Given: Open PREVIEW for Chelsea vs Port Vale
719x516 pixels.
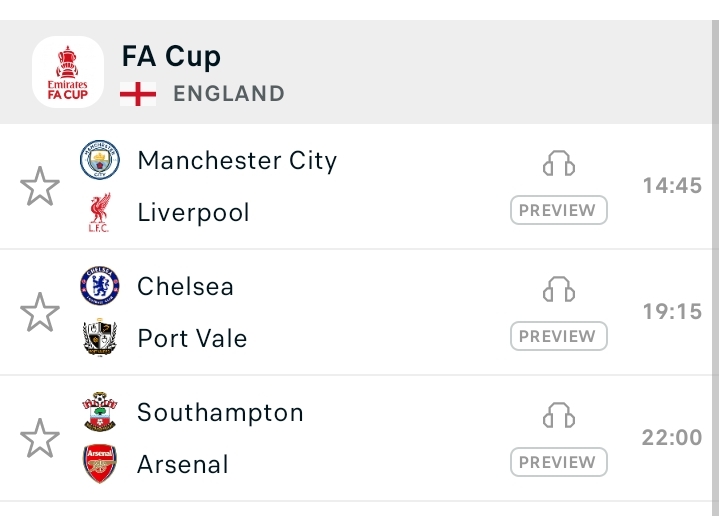Looking at the screenshot, I should 559,337.
